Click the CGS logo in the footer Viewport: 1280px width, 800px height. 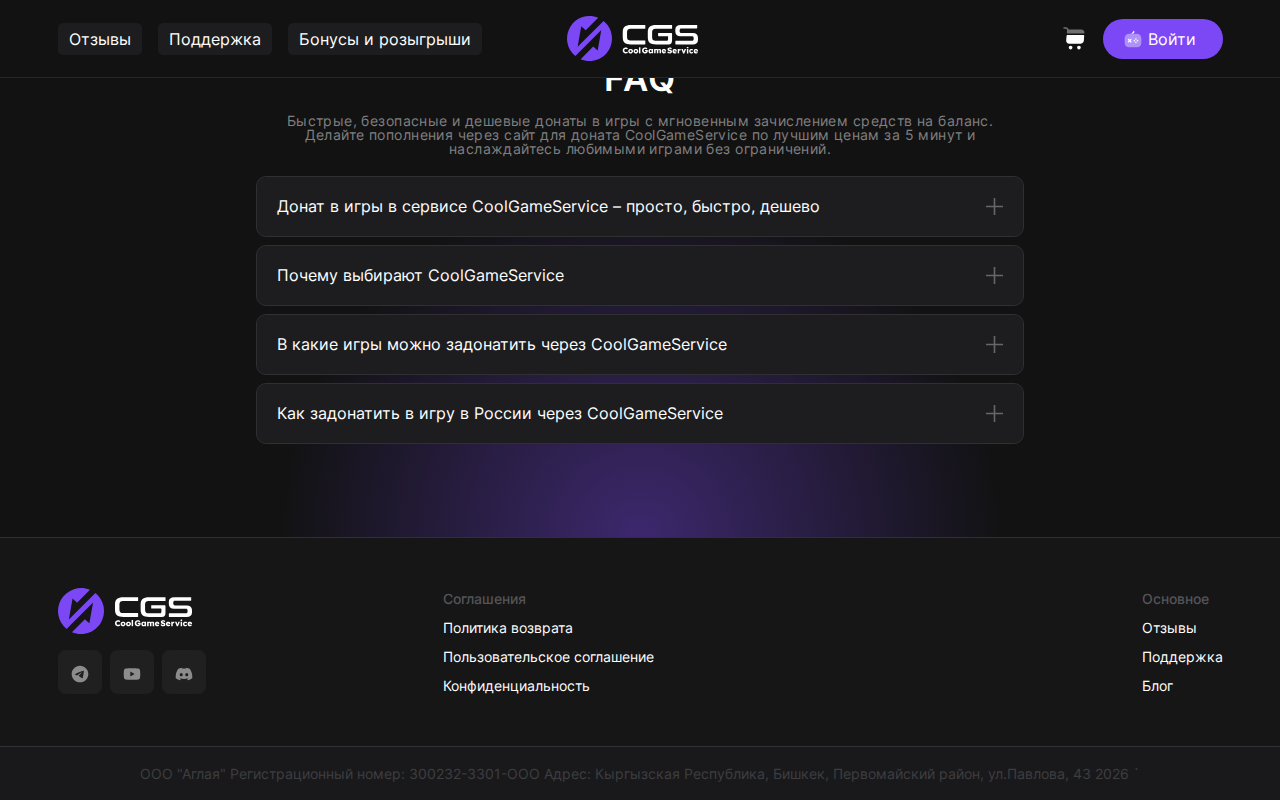point(125,610)
